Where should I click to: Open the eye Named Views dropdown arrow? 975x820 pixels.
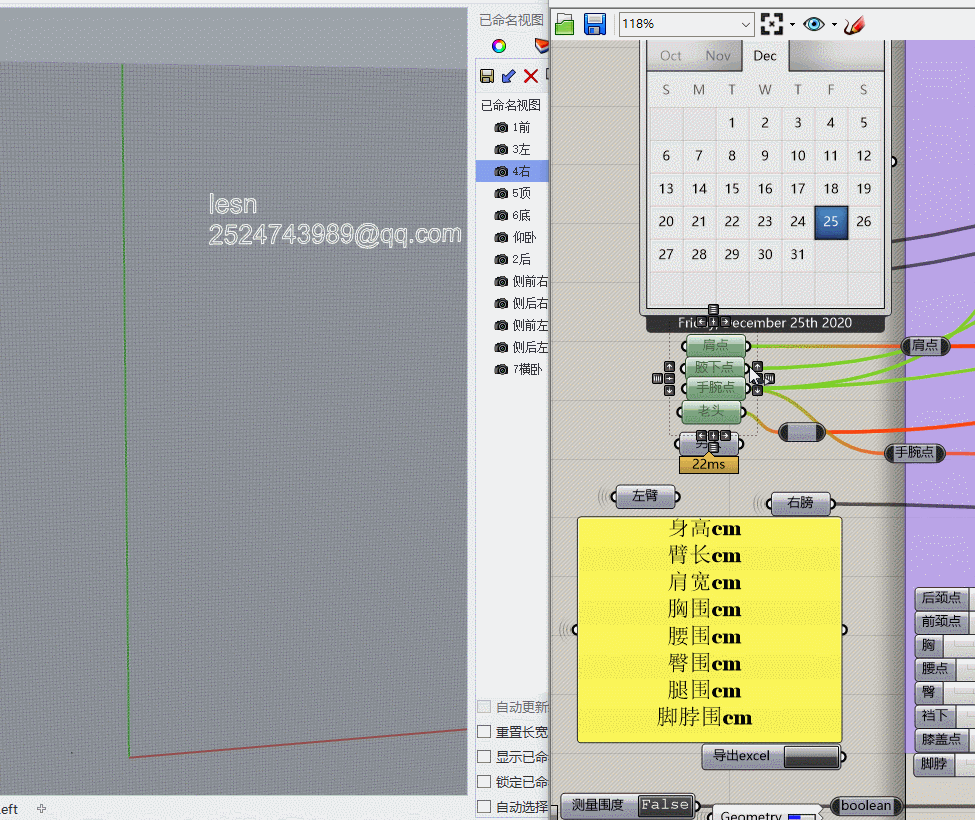click(834, 25)
